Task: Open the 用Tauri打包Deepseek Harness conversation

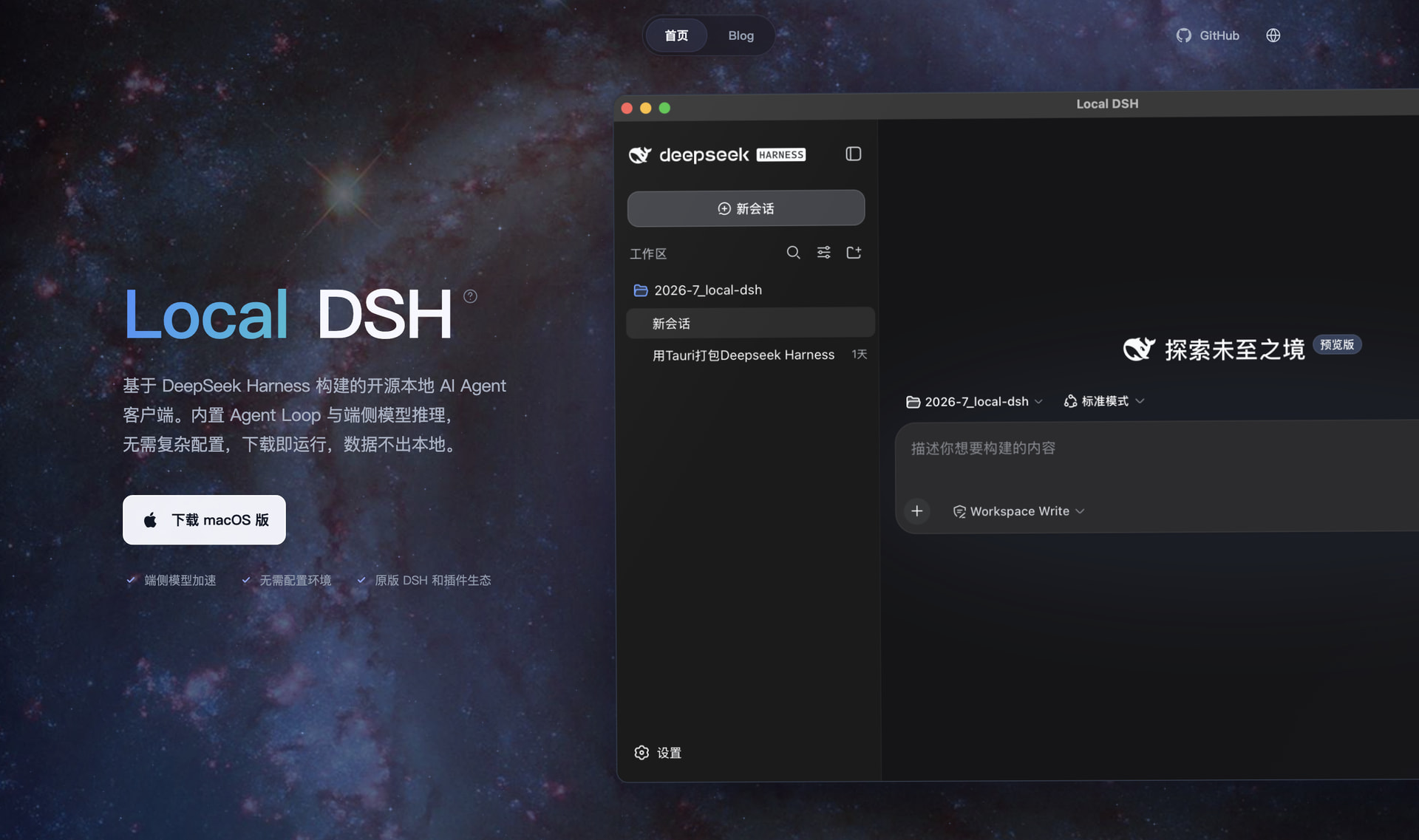Action: pyautogui.click(x=750, y=355)
